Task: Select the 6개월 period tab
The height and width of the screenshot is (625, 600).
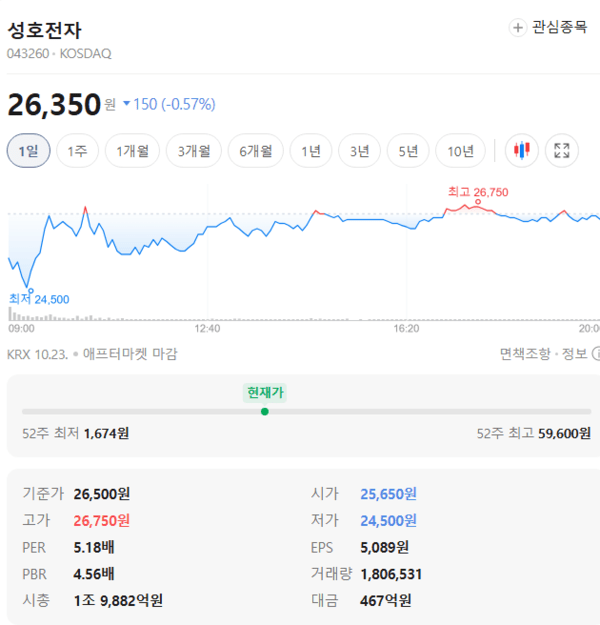Action: point(256,151)
